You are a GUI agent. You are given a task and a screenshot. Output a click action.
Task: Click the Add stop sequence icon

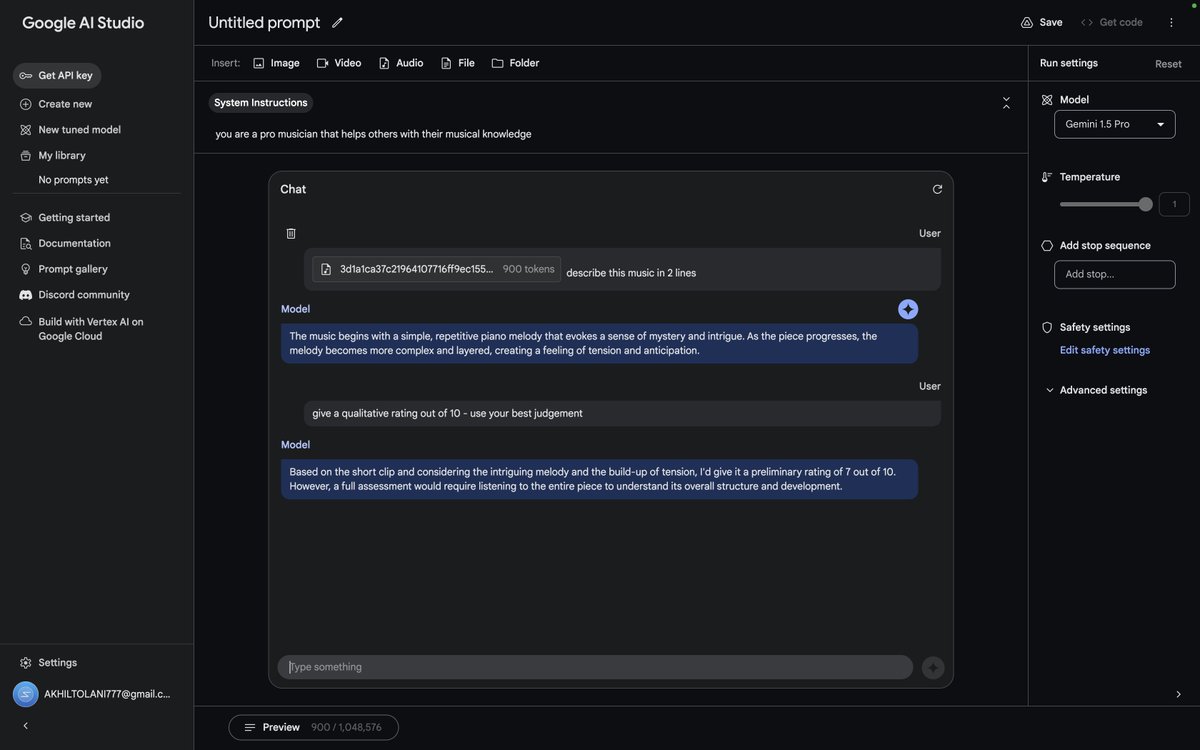click(1047, 246)
